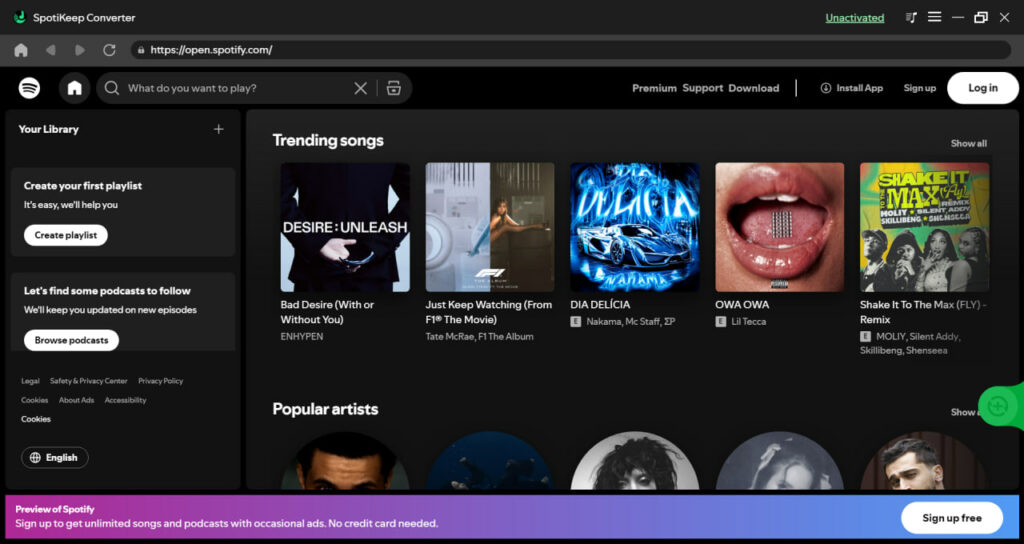The height and width of the screenshot is (544, 1024).
Task: Click the Create playlist button
Action: (x=66, y=235)
